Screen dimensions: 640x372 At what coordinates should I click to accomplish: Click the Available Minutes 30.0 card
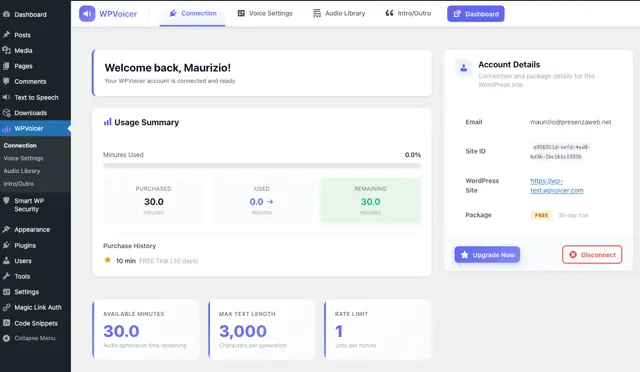click(x=146, y=330)
